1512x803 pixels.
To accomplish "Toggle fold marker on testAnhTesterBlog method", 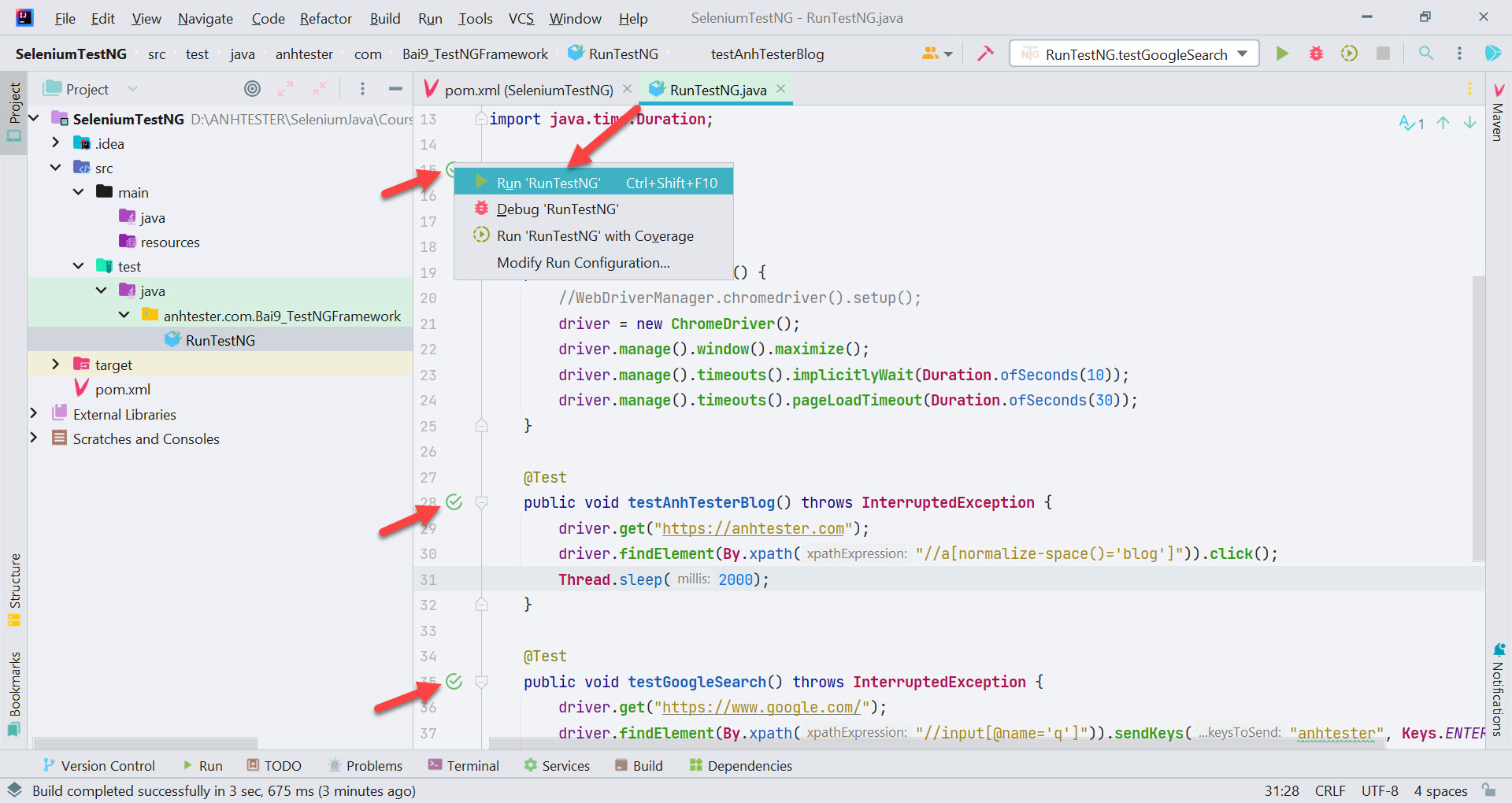I will pos(481,502).
